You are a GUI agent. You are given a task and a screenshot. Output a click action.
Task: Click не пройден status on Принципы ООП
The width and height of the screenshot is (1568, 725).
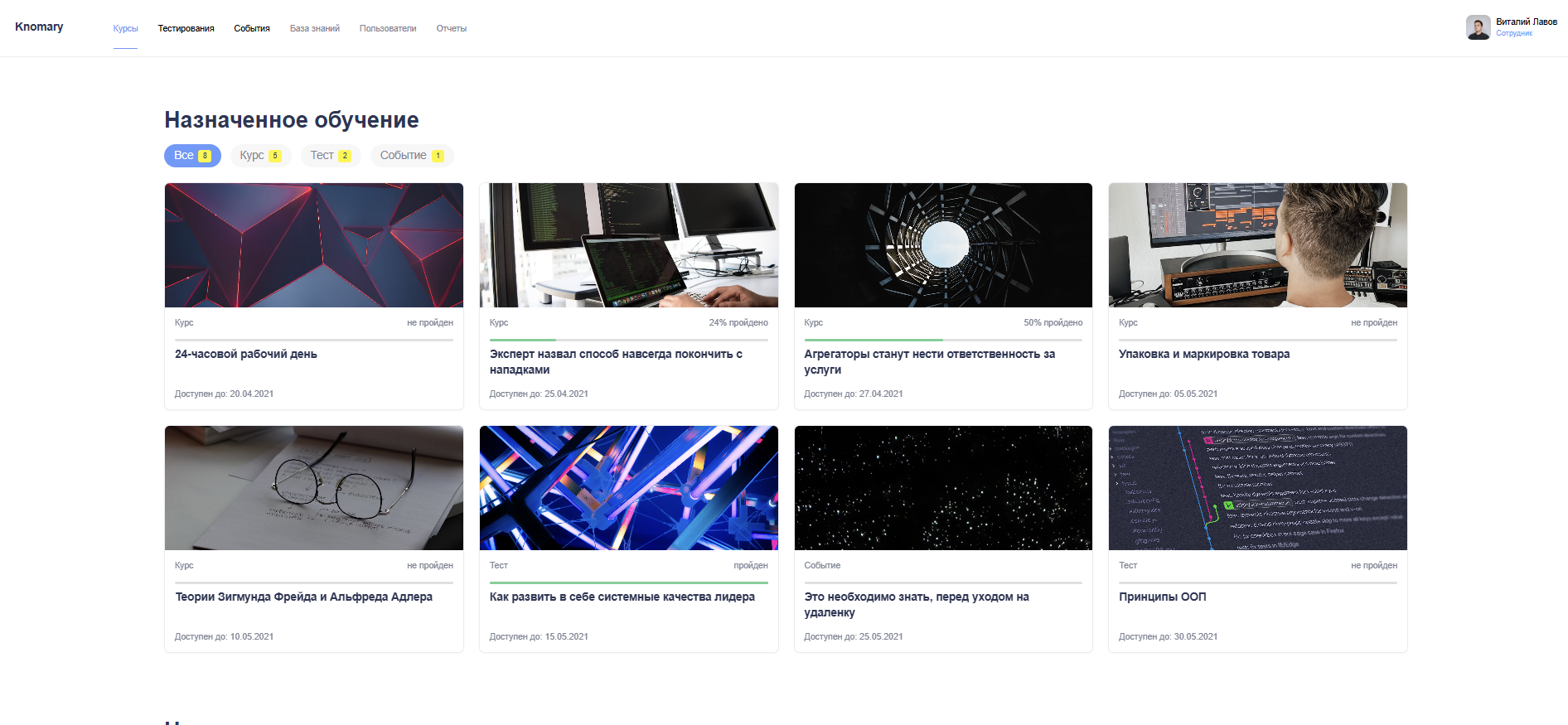click(x=1374, y=565)
